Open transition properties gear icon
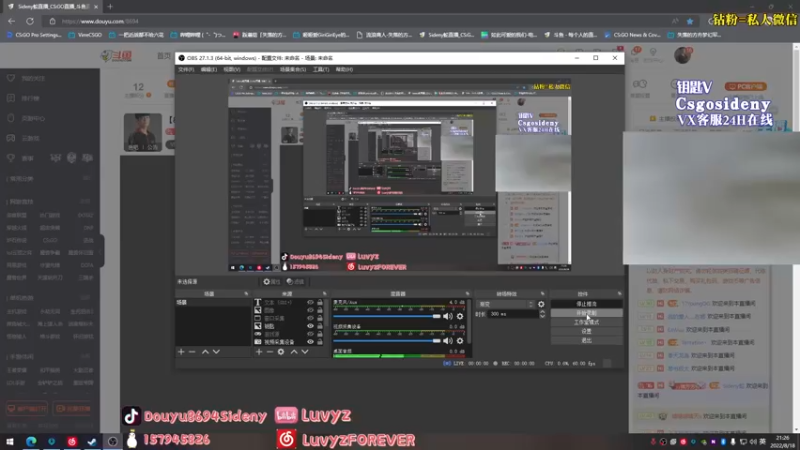The width and height of the screenshot is (800, 450). (541, 304)
